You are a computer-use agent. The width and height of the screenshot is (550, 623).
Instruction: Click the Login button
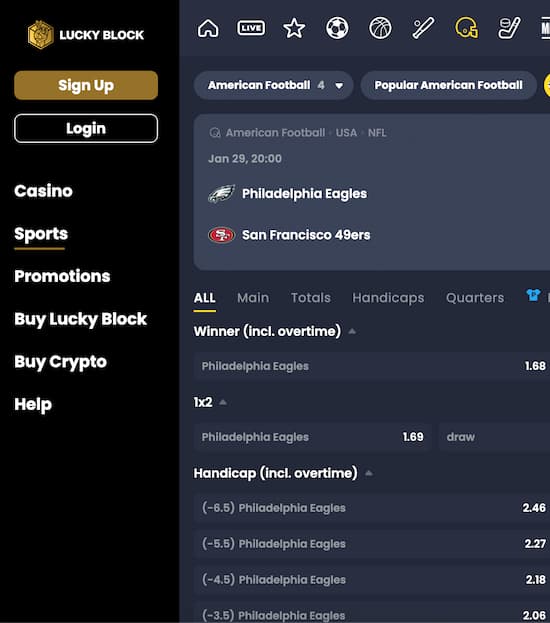coord(86,128)
